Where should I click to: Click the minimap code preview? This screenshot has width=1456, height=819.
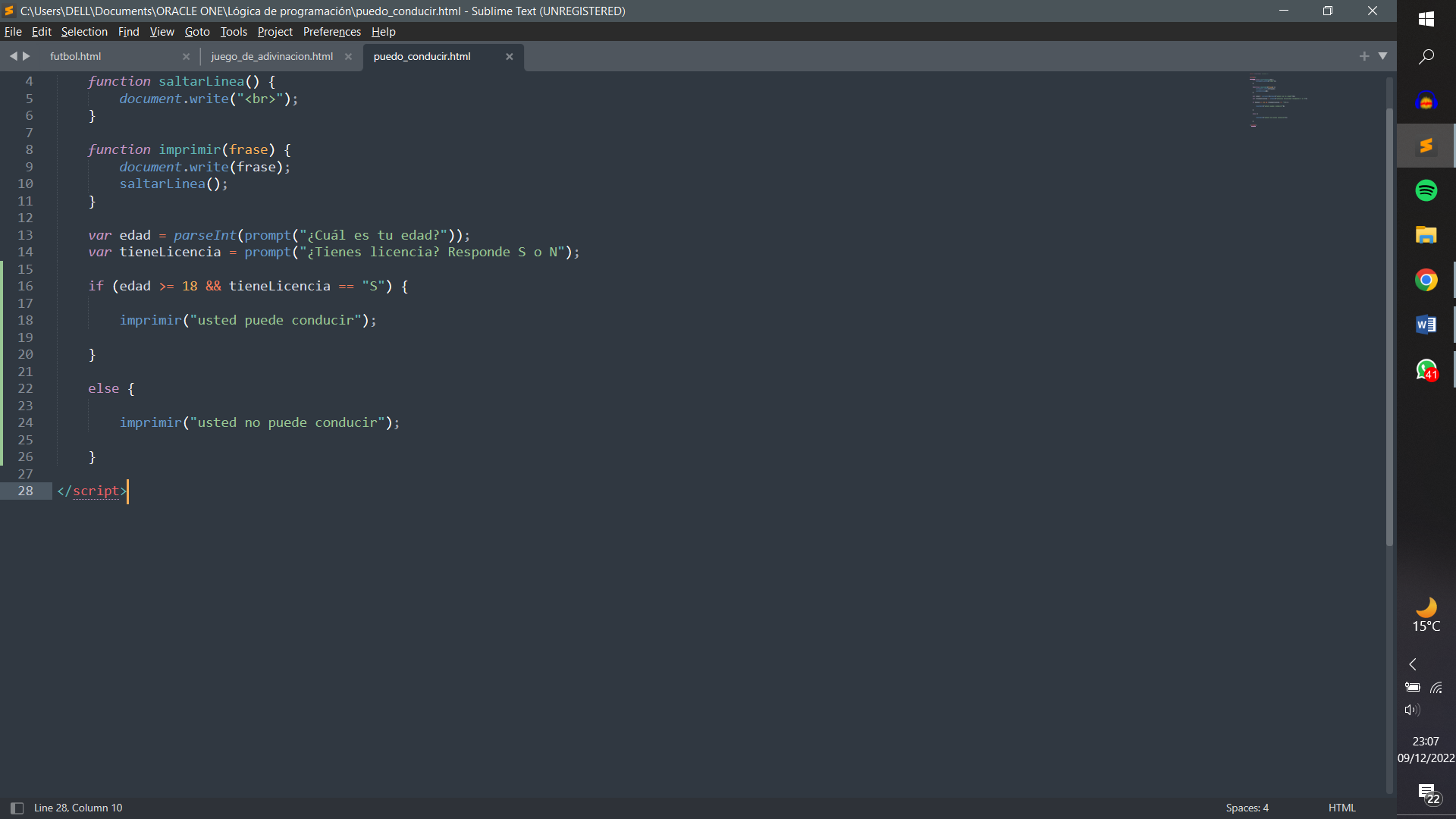1279,100
